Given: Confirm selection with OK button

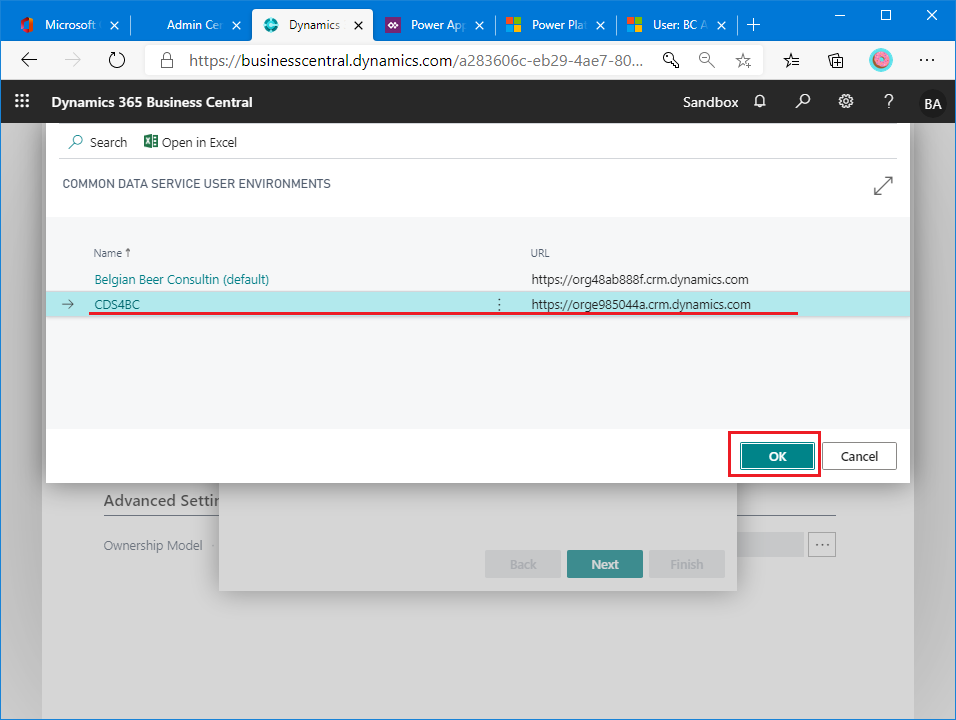Looking at the screenshot, I should [x=777, y=456].
